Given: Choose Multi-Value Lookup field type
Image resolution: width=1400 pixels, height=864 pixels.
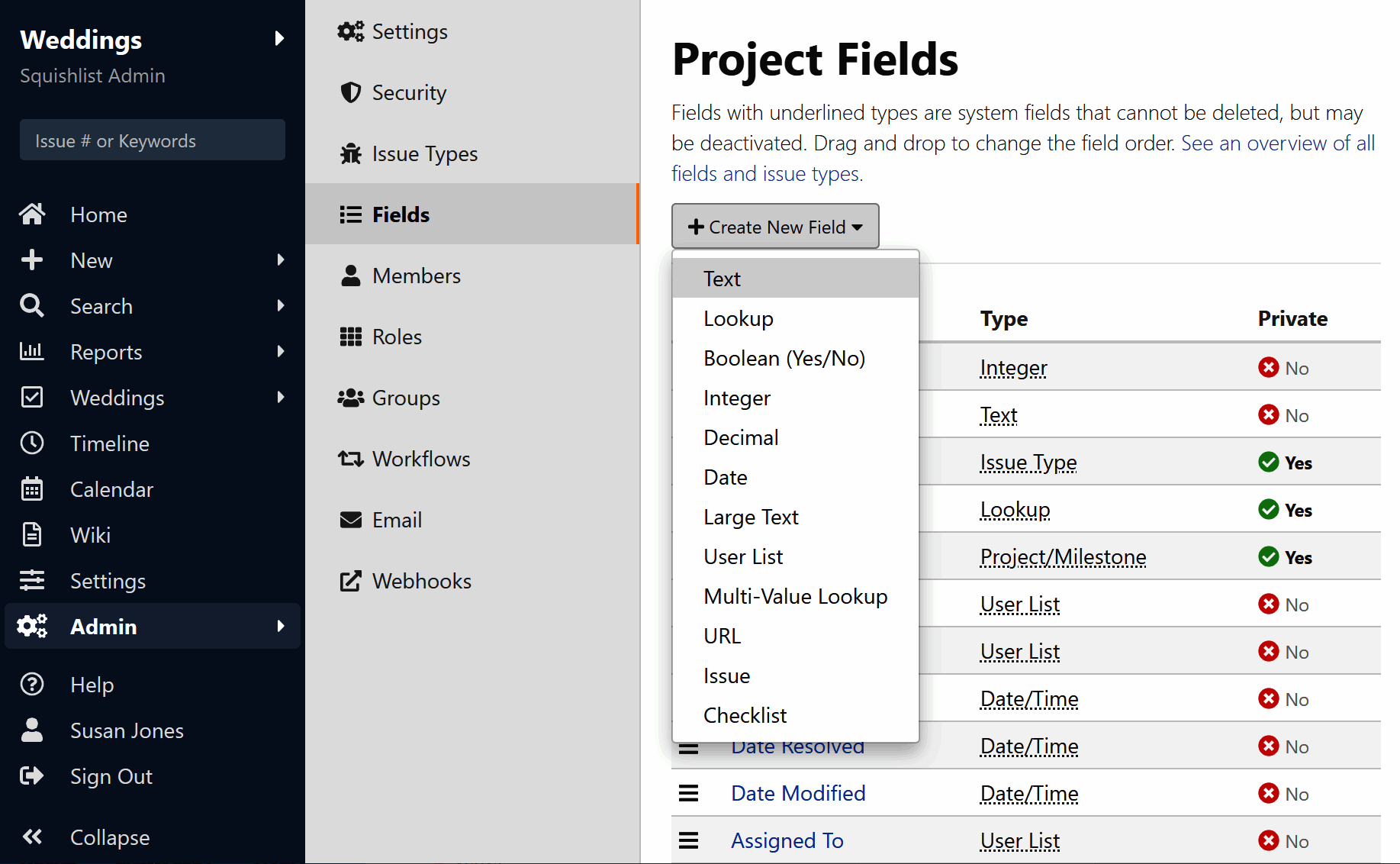Looking at the screenshot, I should [x=795, y=596].
